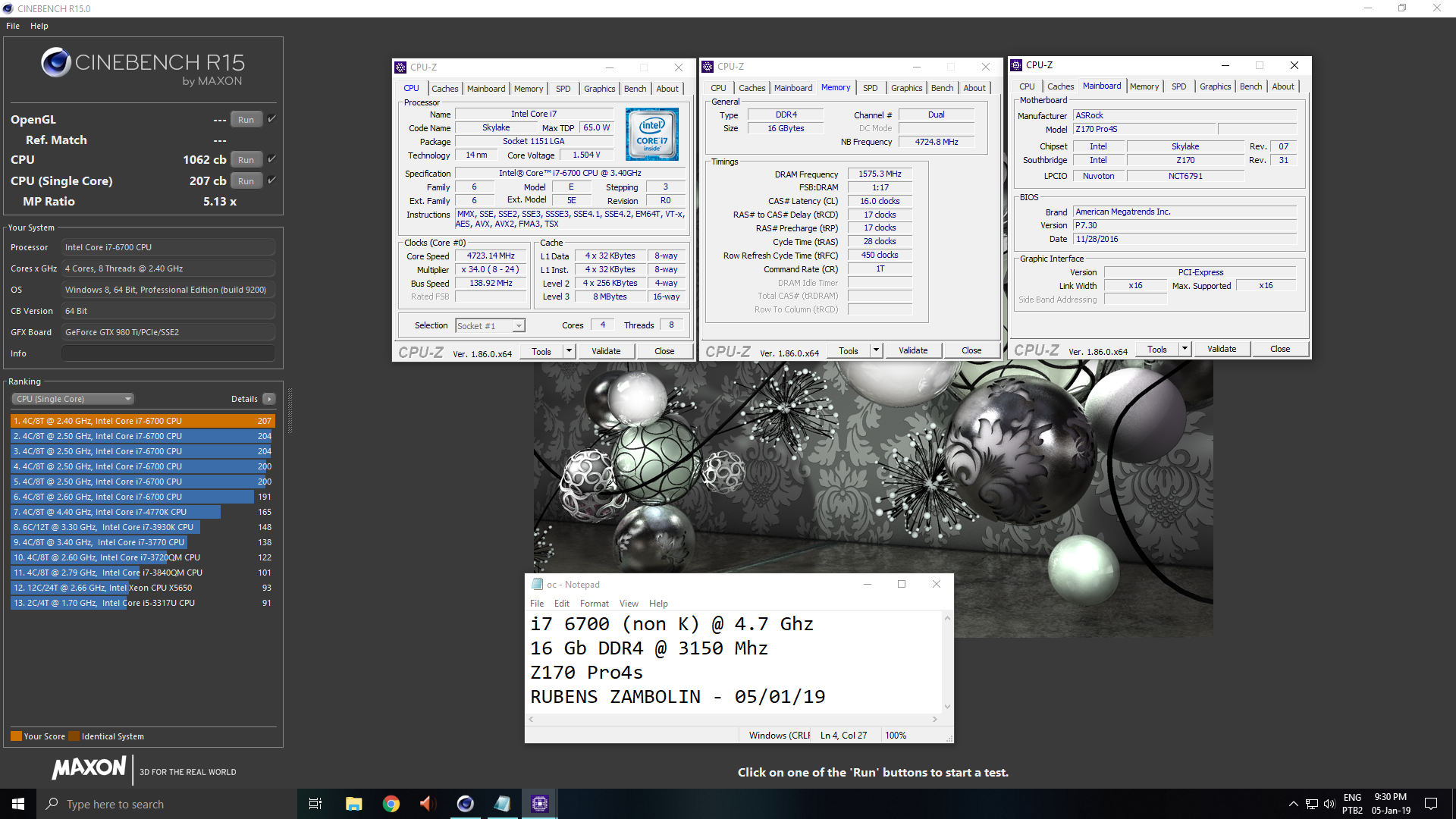Open the Cinebench File menu
Viewport: 1456px width, 819px height.
(x=13, y=26)
